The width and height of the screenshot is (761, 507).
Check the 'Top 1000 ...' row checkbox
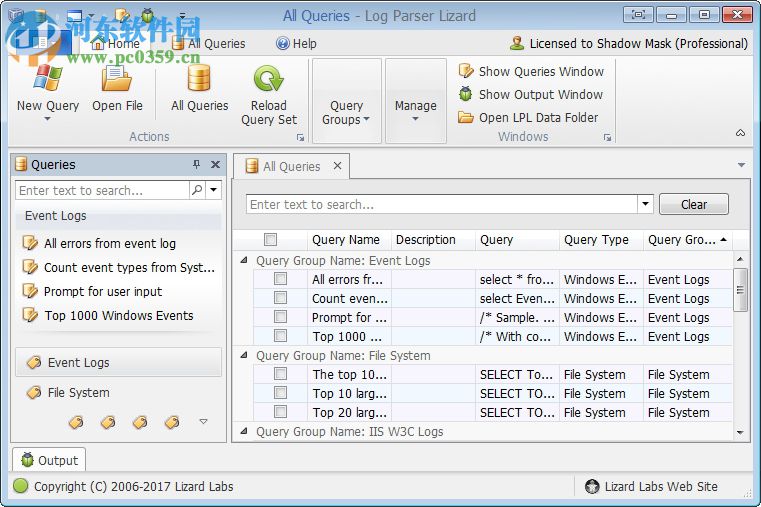[x=281, y=335]
